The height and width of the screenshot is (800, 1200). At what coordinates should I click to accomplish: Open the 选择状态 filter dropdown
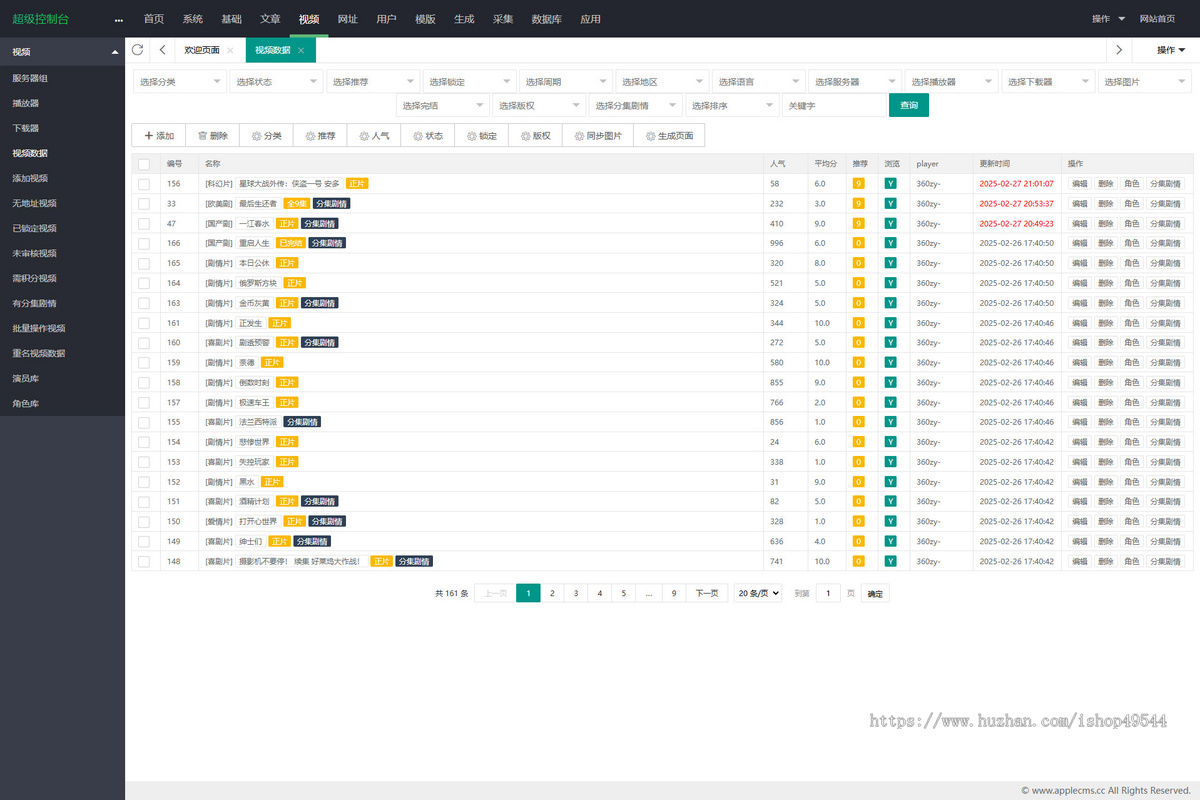click(276, 82)
